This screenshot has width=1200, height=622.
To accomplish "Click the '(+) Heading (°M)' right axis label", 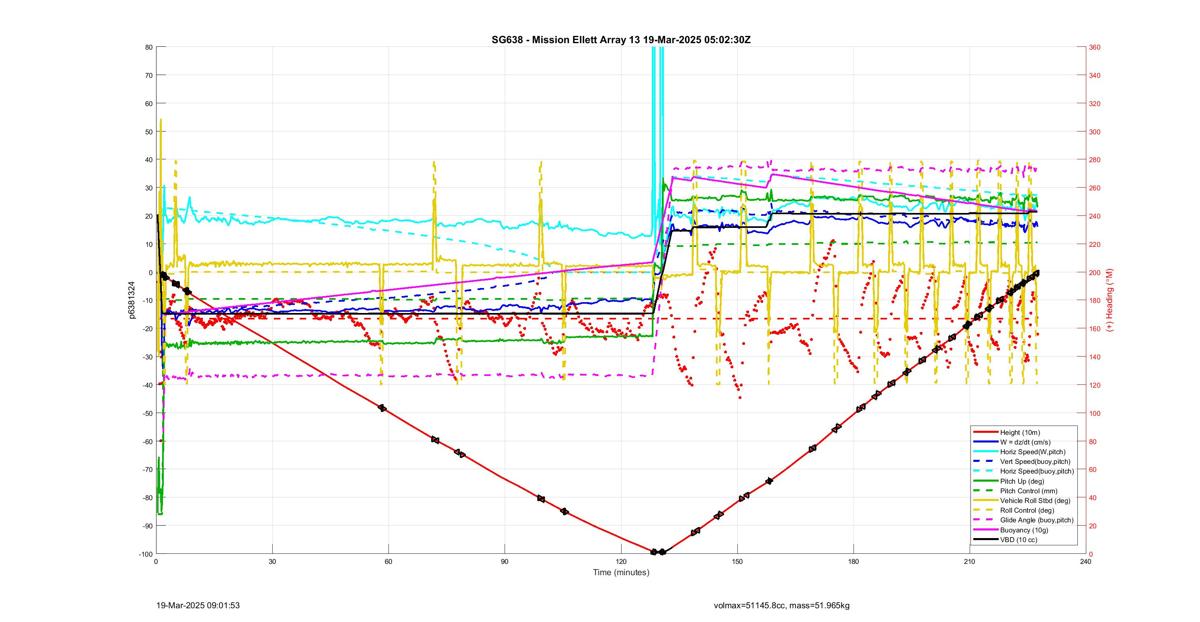I will coord(1108,300).
